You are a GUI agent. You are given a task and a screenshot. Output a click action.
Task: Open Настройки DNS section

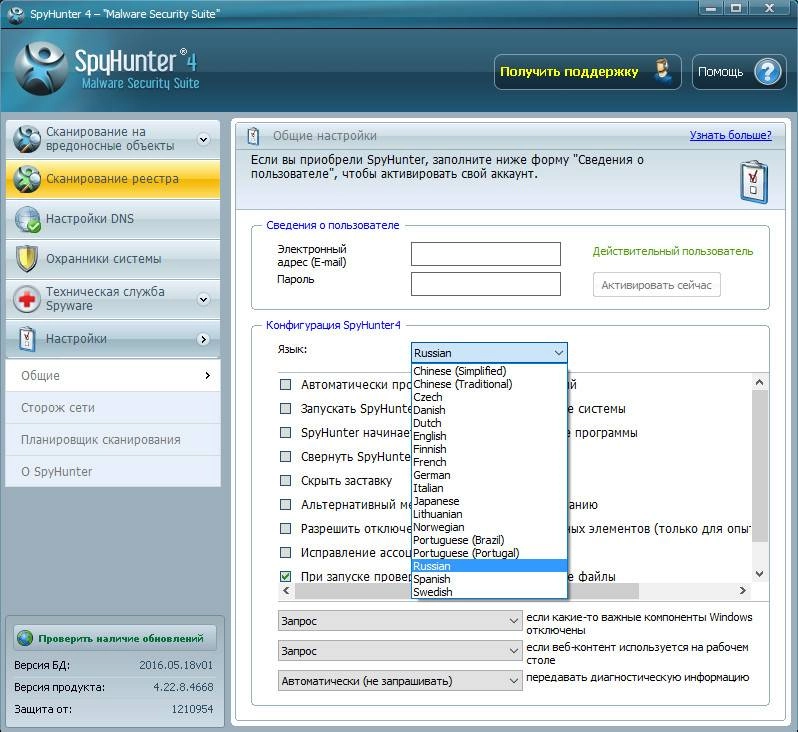113,219
